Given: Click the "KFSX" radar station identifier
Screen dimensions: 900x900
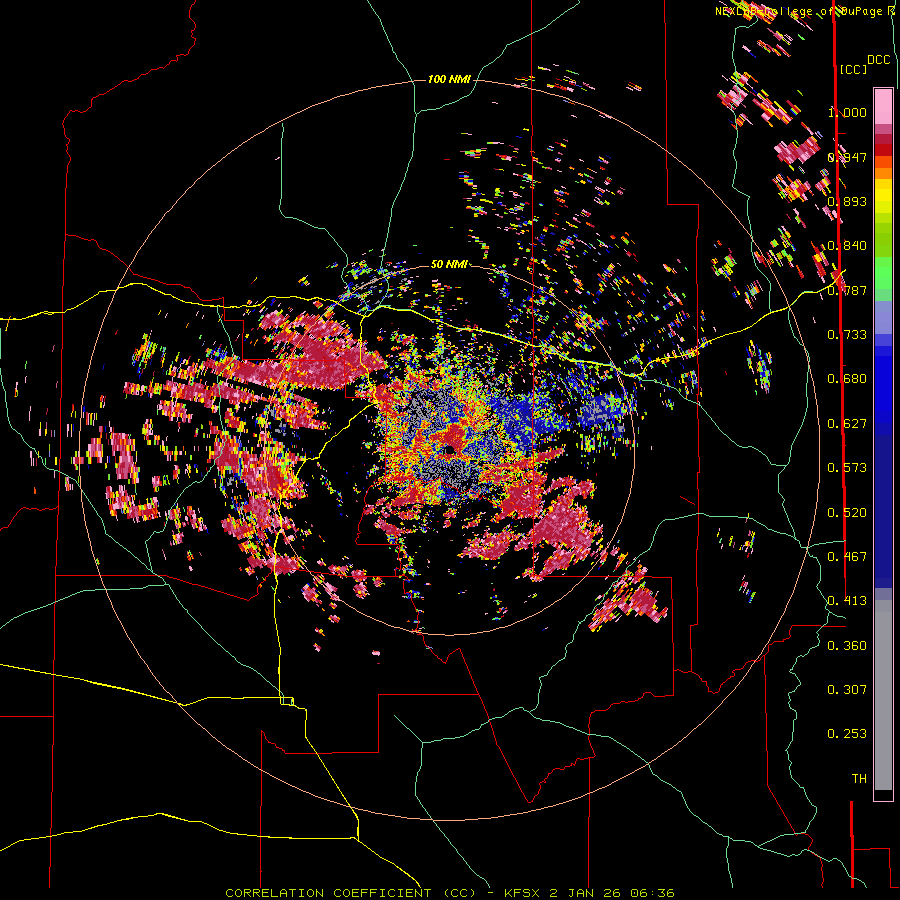Looking at the screenshot, I should (522, 893).
